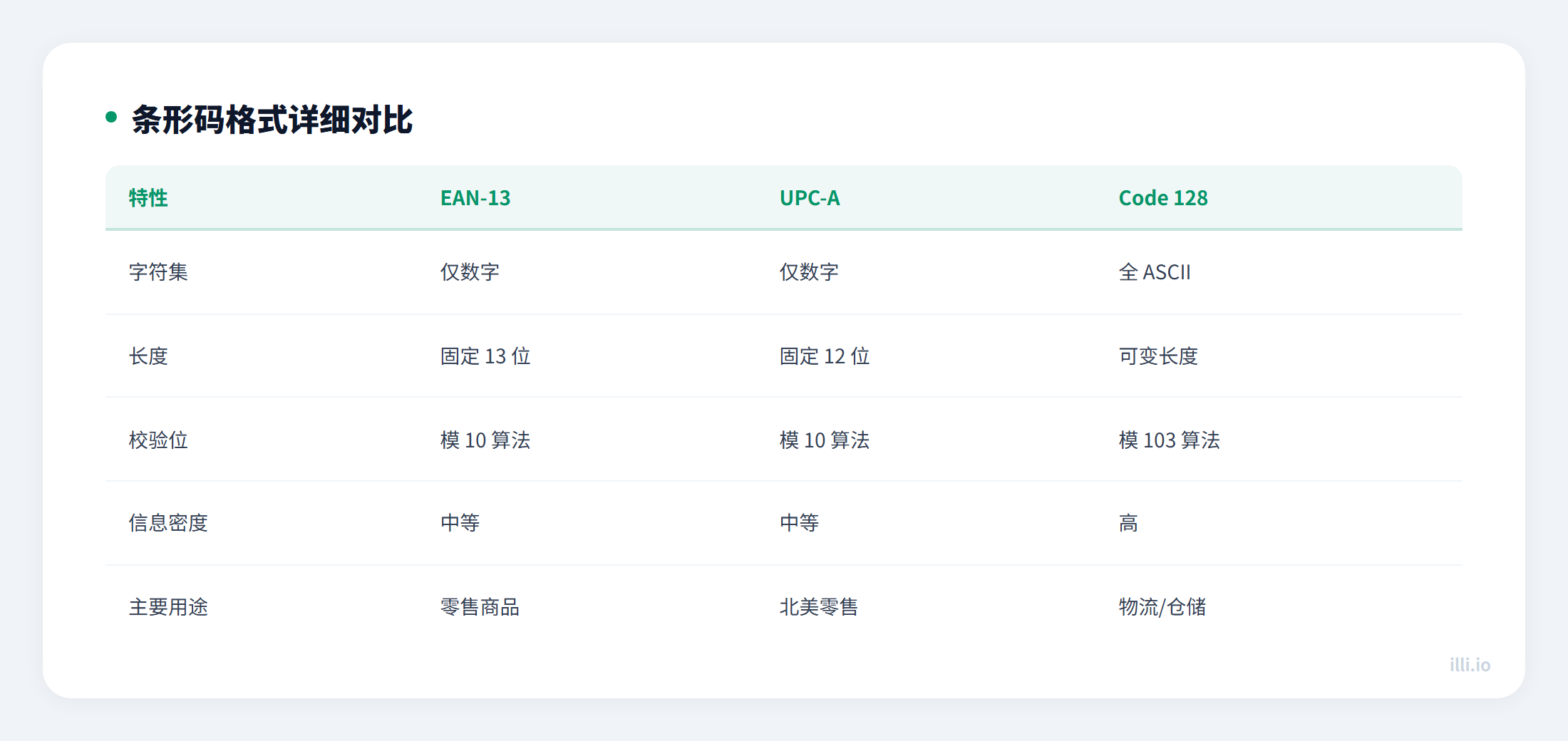This screenshot has height=741, width=1568.
Task: Click the 特性 header cell
Action: (x=148, y=198)
